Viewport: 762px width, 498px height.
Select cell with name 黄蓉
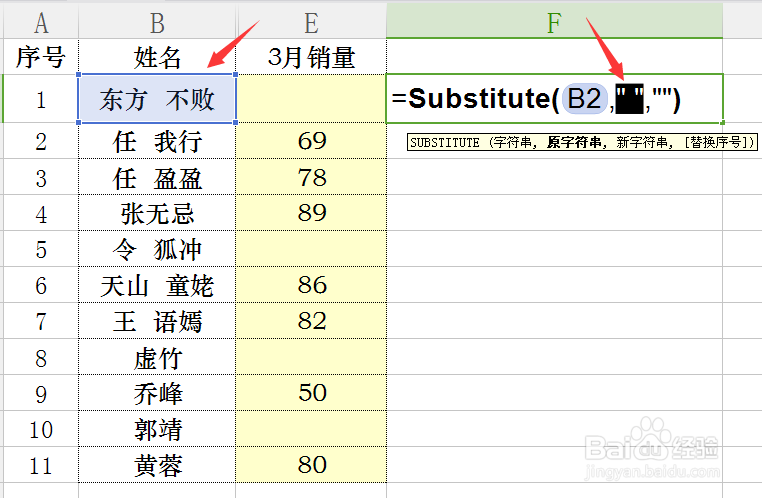[x=157, y=465]
